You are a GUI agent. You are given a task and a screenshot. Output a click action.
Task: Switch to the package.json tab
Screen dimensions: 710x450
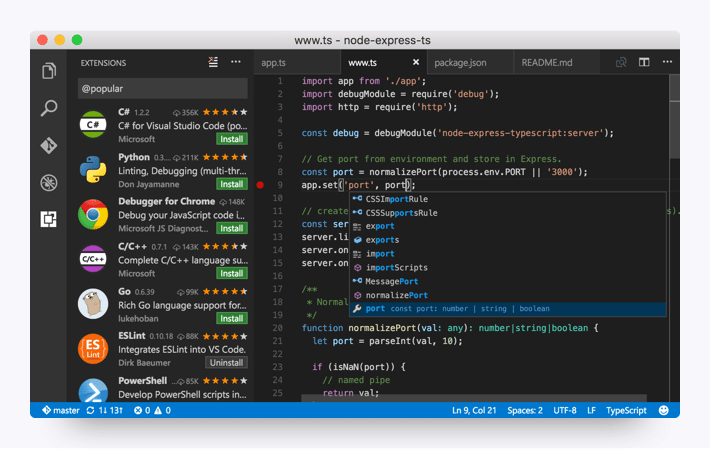point(470,62)
